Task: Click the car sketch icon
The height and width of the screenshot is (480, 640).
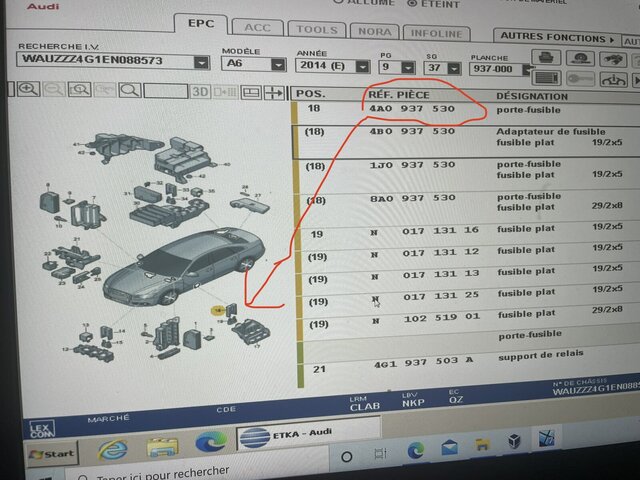Action: (613, 60)
